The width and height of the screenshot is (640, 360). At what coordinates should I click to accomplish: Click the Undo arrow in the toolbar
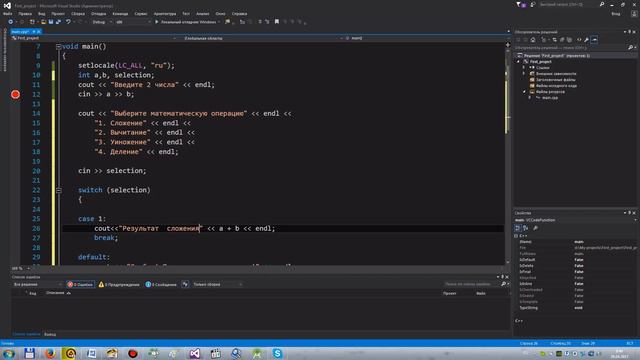pos(68,22)
